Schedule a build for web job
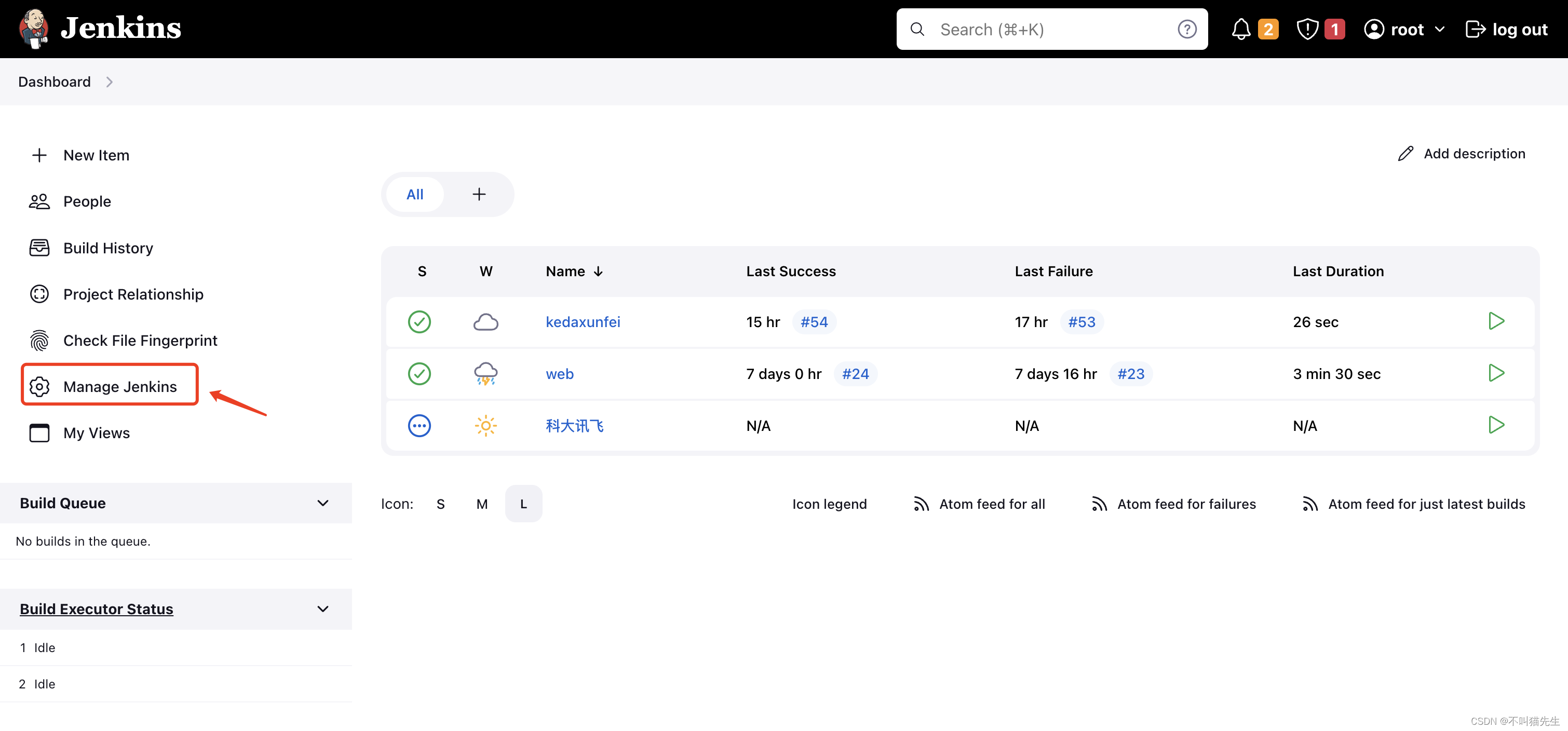The height and width of the screenshot is (731, 1568). (x=1495, y=373)
